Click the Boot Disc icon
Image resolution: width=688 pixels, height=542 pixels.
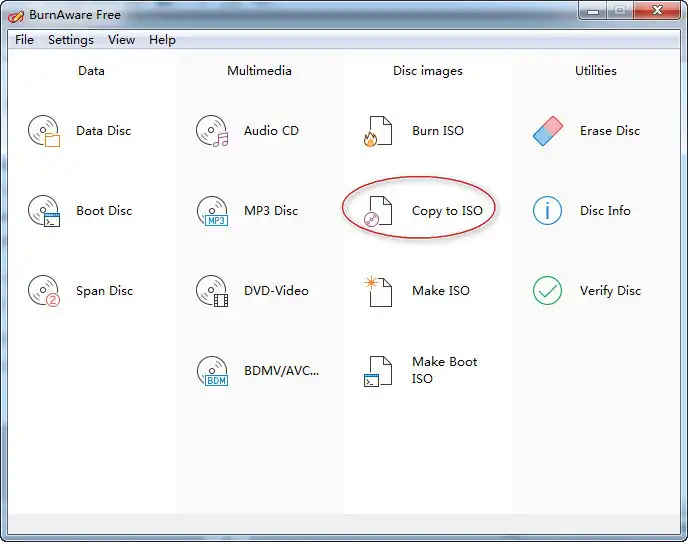click(44, 211)
